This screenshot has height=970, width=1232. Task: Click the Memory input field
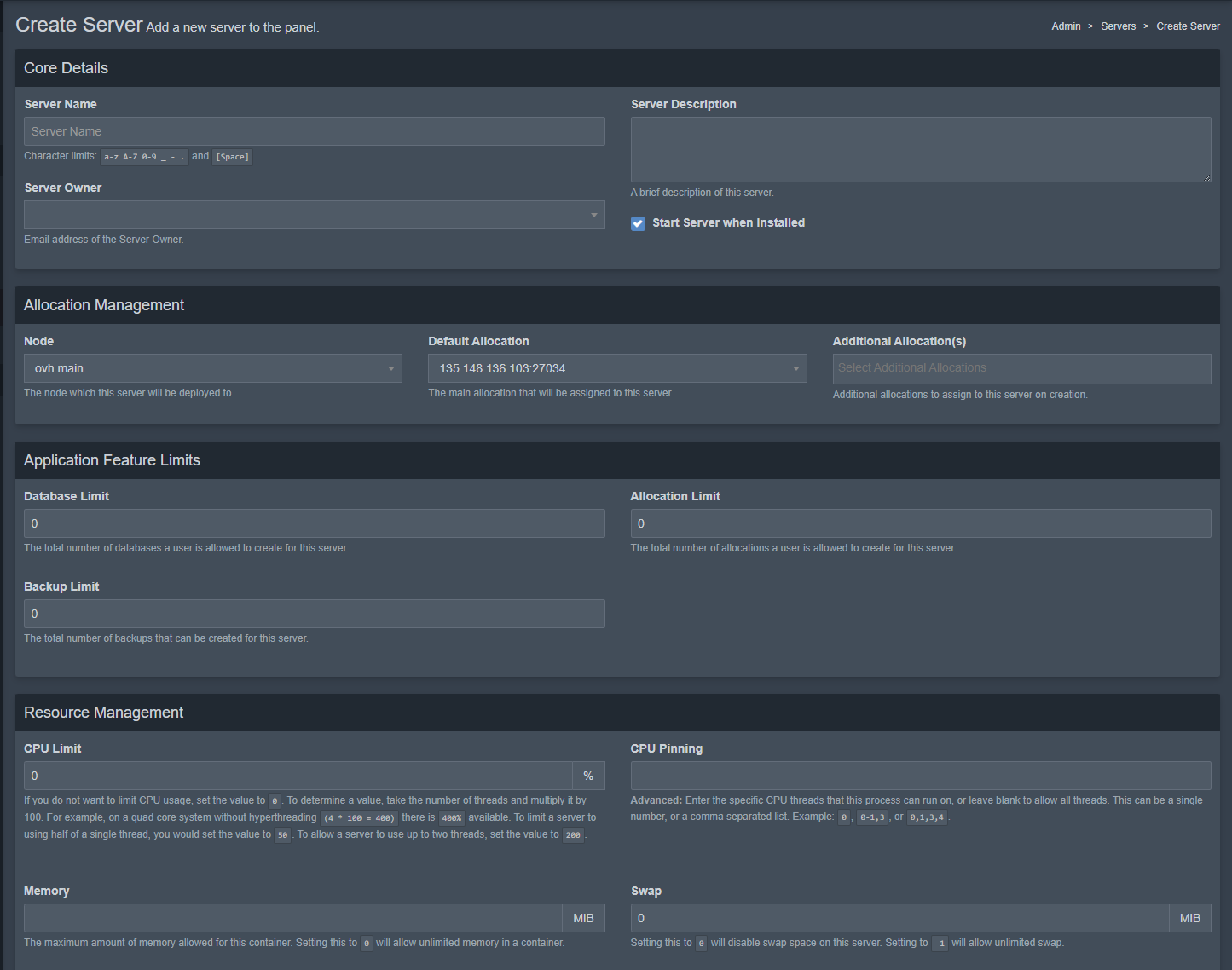point(292,918)
